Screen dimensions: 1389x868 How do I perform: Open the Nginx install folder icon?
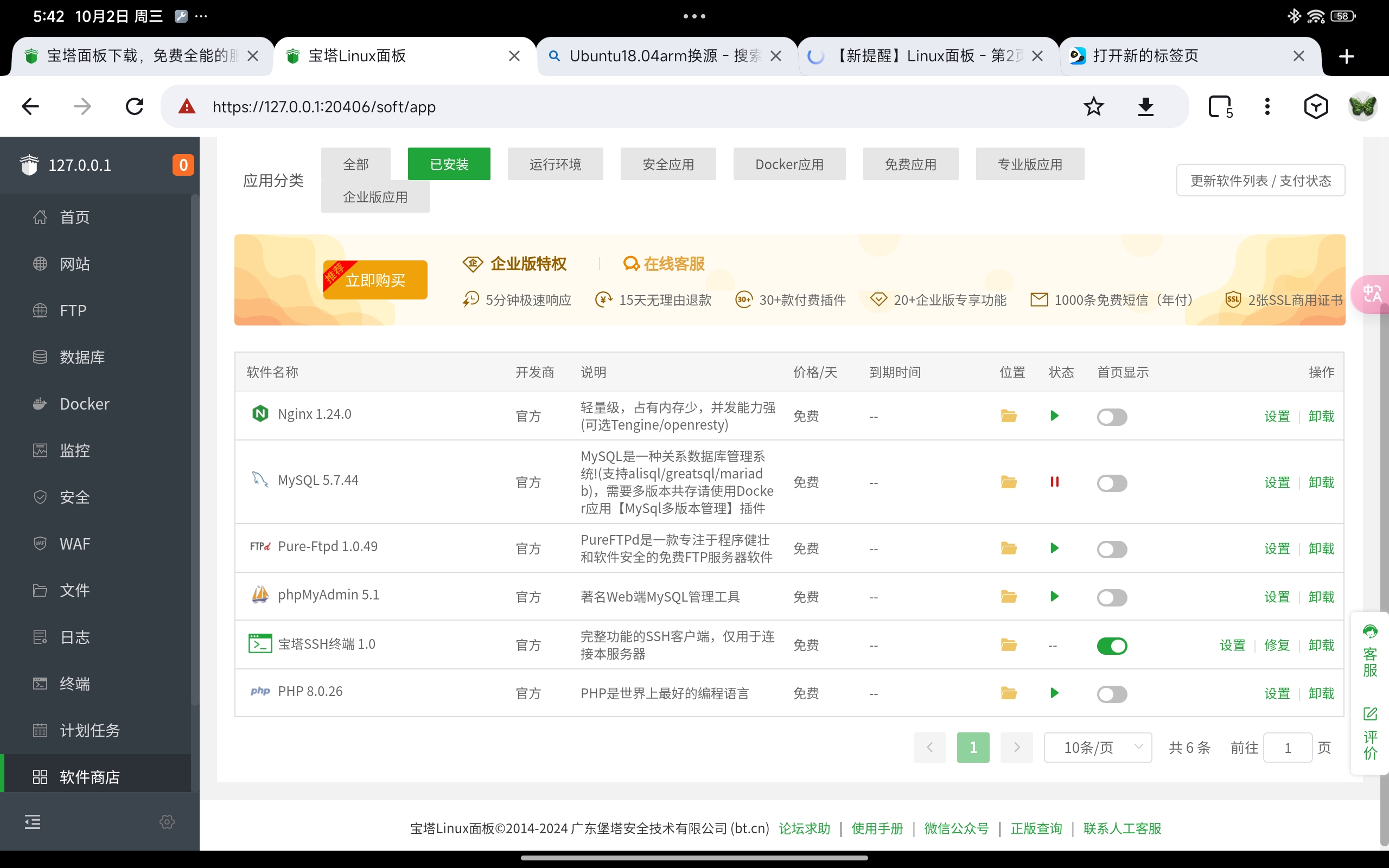click(1009, 416)
